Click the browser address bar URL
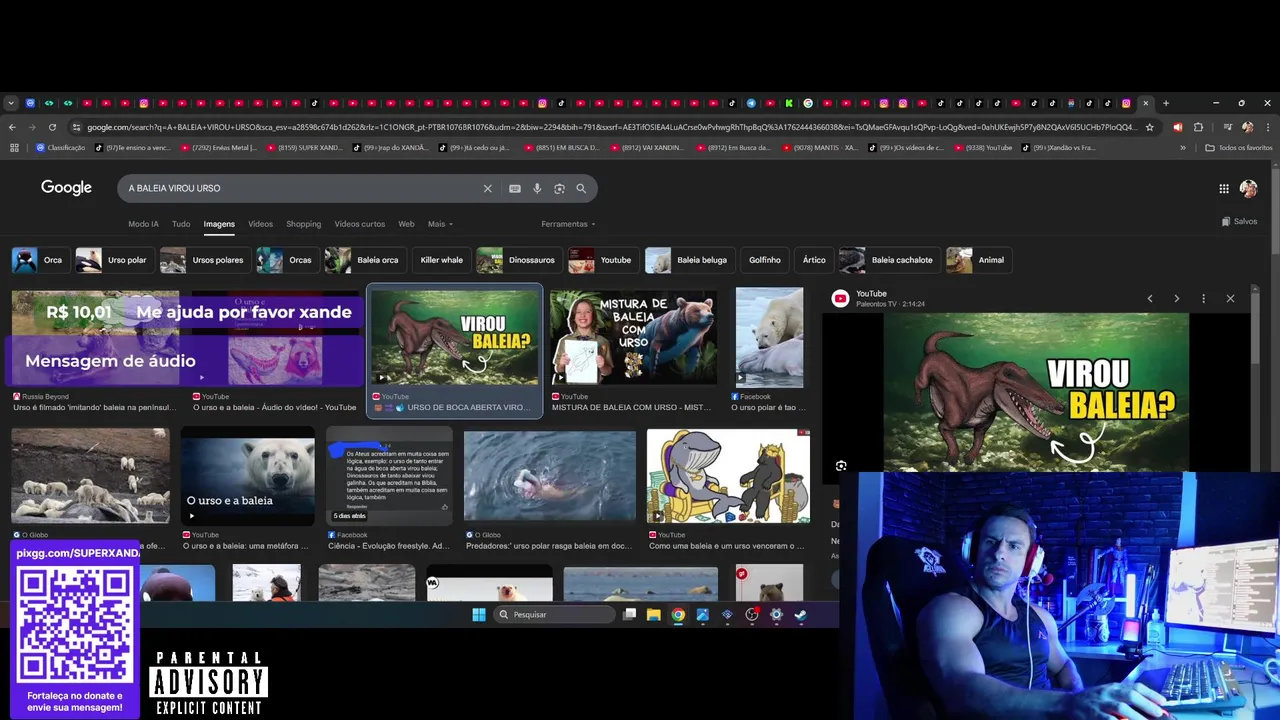The height and width of the screenshot is (720, 1280). (x=611, y=127)
